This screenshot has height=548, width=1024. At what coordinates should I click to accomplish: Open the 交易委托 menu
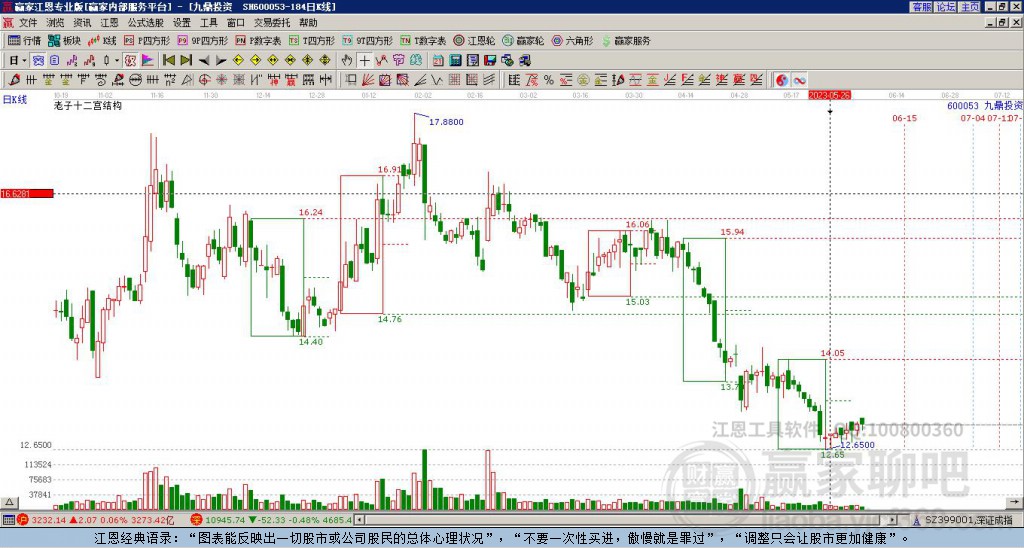[x=272, y=23]
